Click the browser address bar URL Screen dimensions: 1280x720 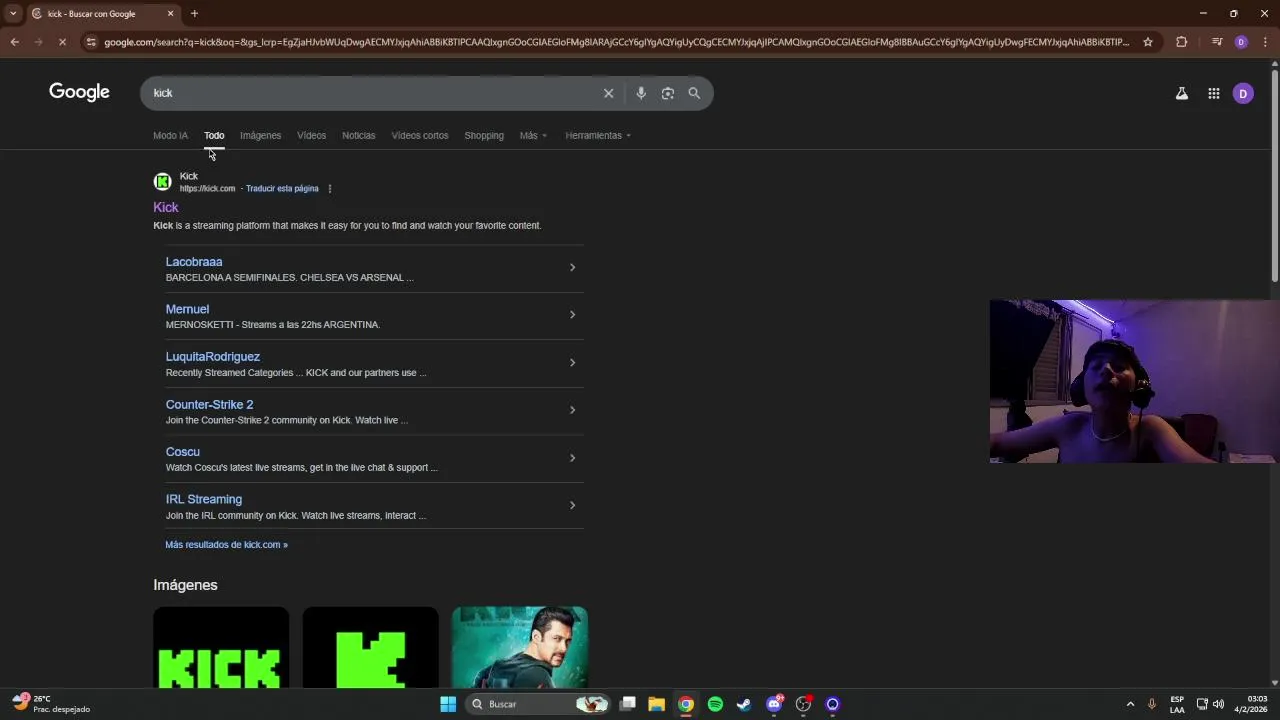point(616,42)
